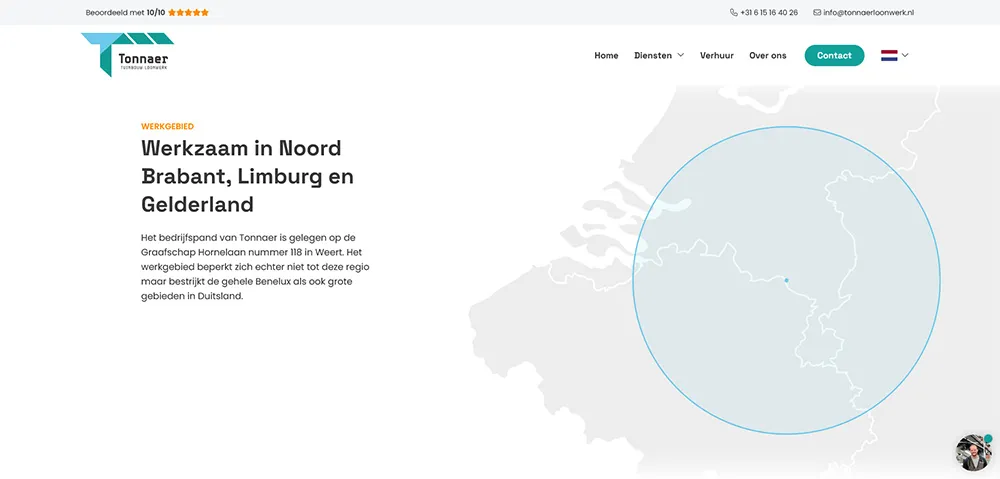Select the Dutch flag language icon
This screenshot has height=479, width=1000.
point(889,56)
